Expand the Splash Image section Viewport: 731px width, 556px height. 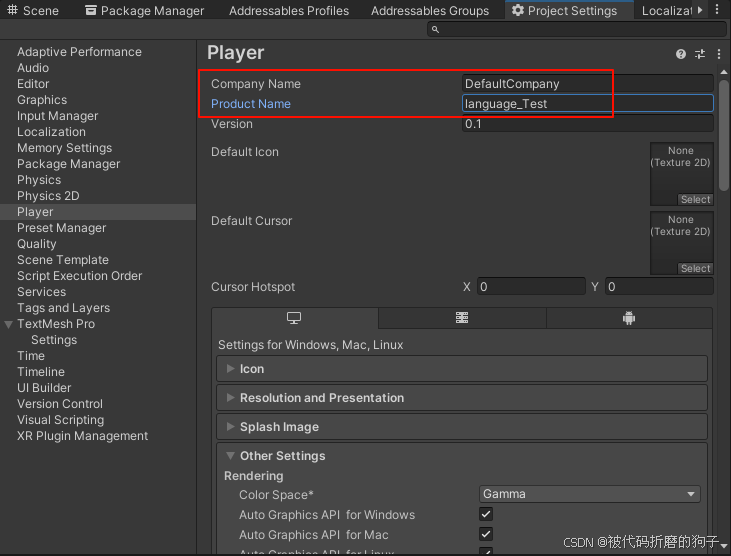(462, 427)
